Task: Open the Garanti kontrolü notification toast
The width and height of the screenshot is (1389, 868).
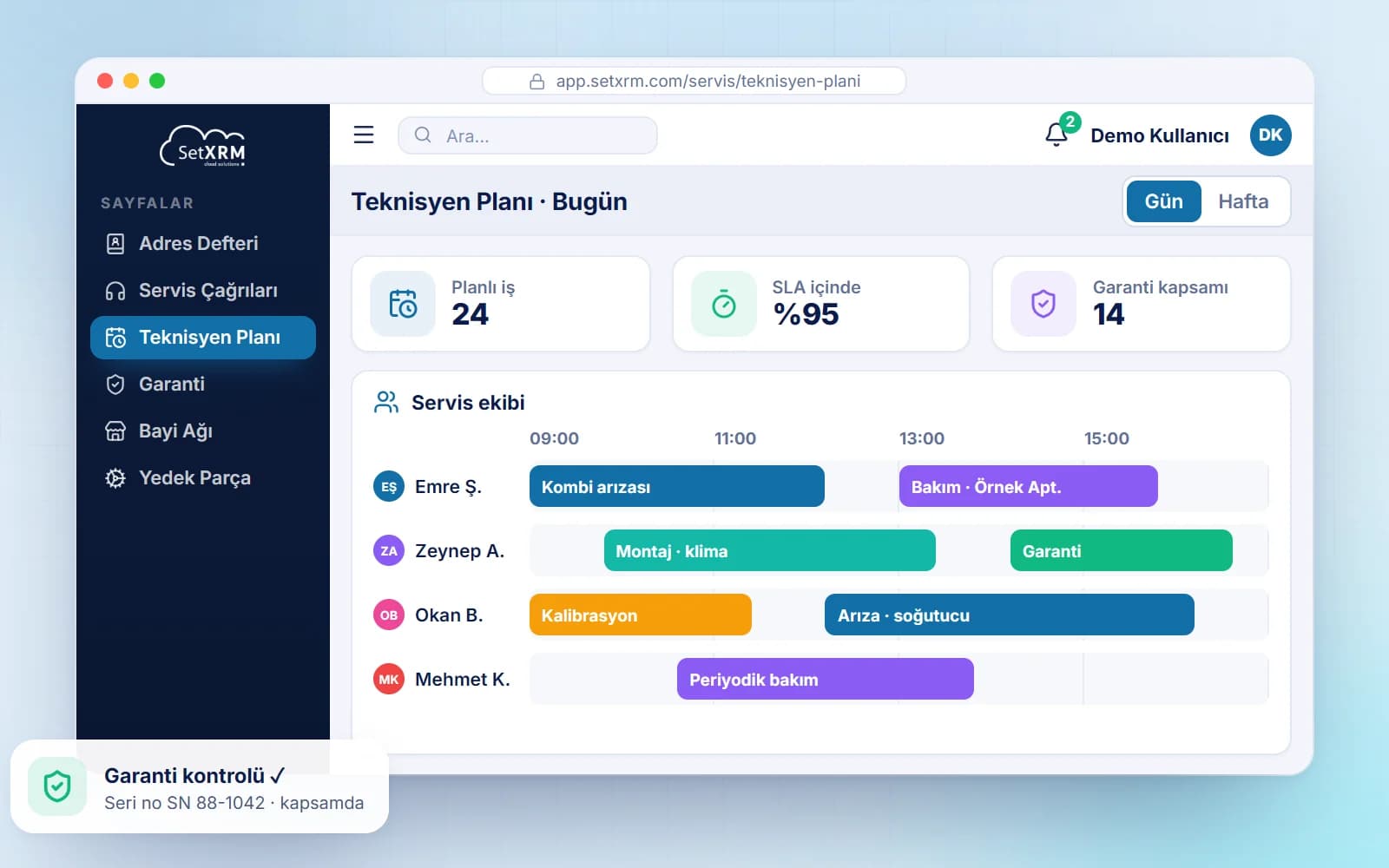Action: point(200,786)
